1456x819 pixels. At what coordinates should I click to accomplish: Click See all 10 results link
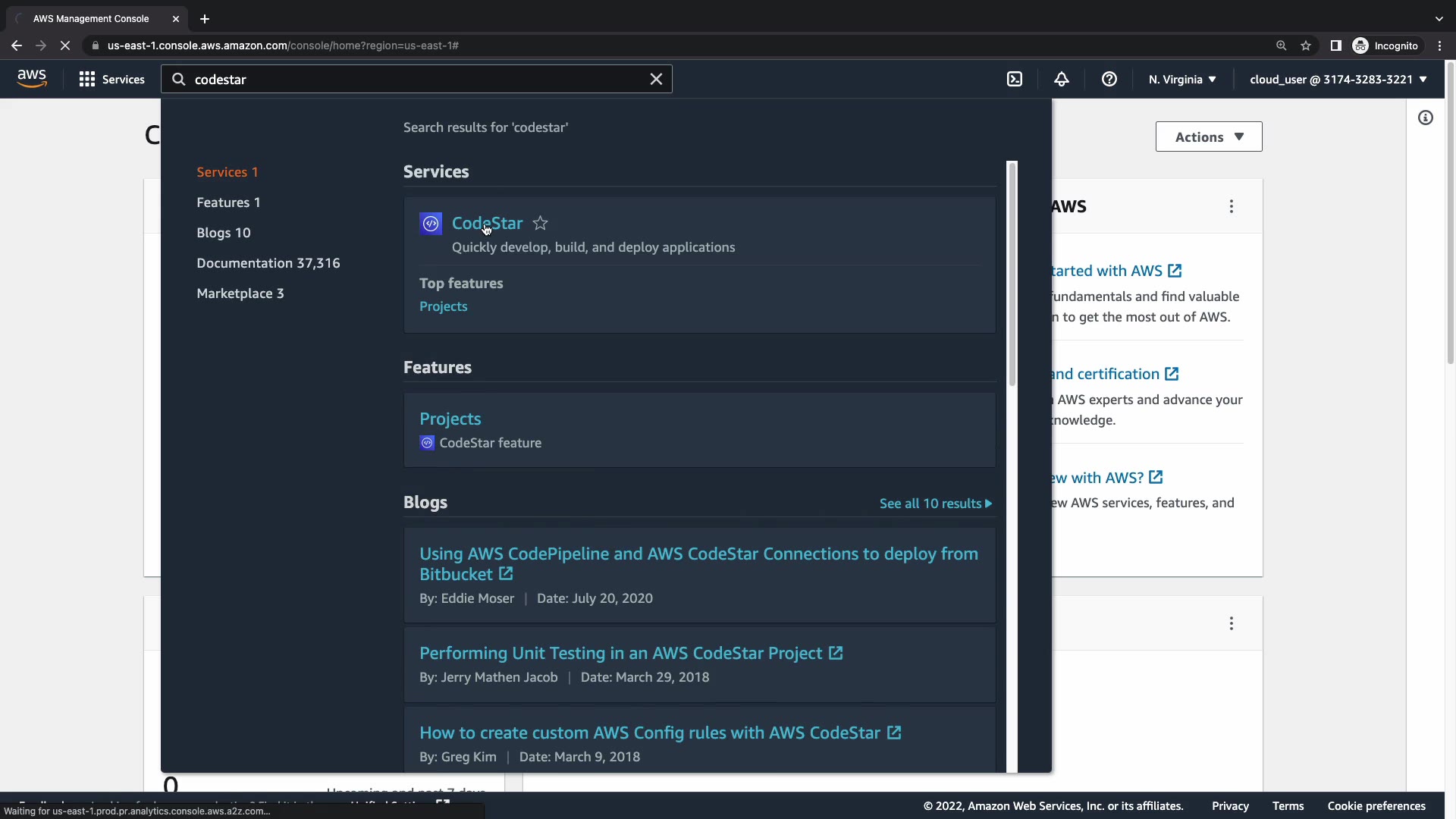935,504
